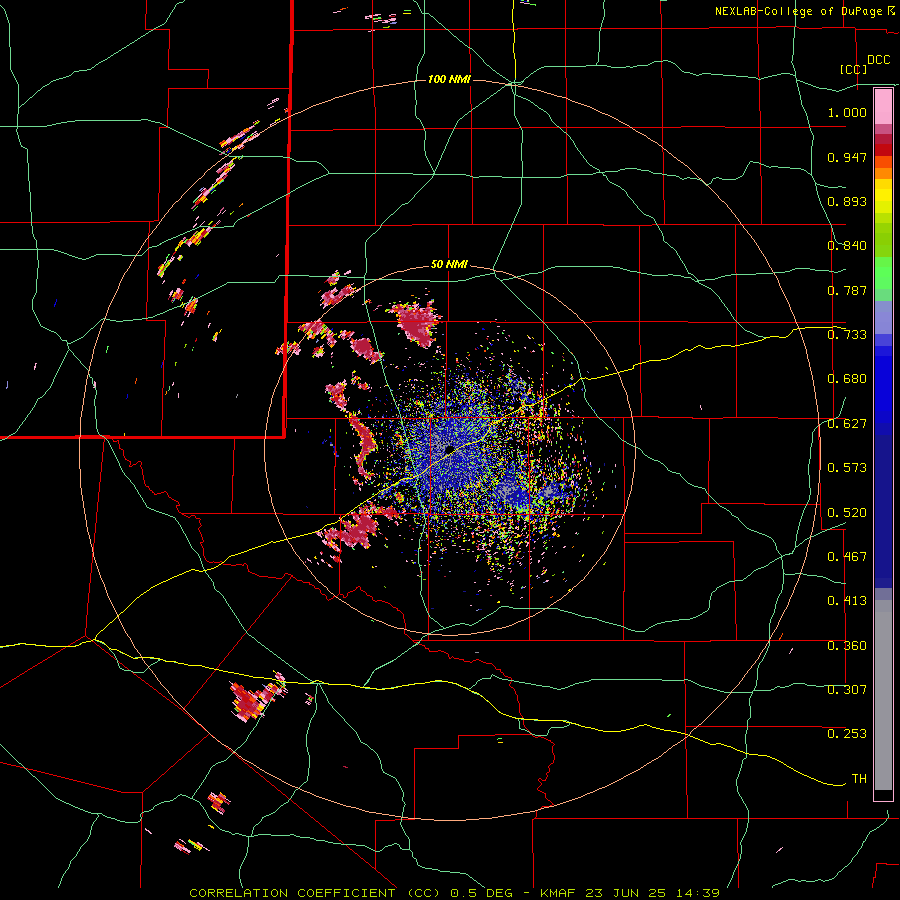
Task: Click the 0.467 legend value
Action: [847, 557]
